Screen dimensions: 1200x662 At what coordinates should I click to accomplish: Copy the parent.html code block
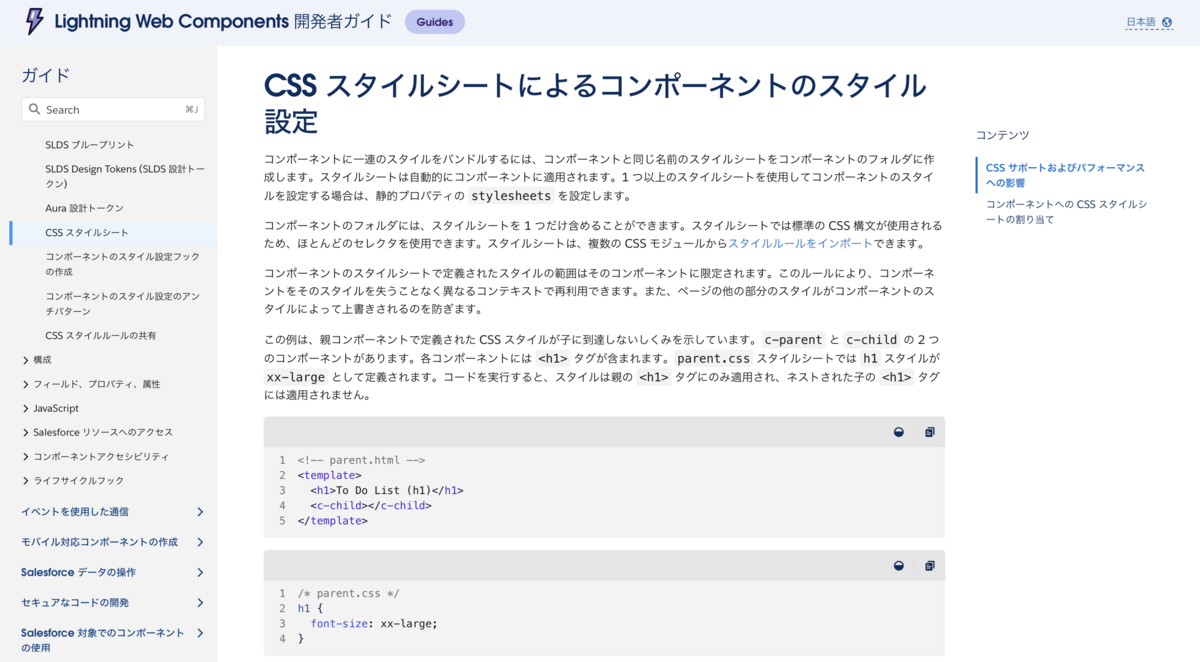click(930, 432)
